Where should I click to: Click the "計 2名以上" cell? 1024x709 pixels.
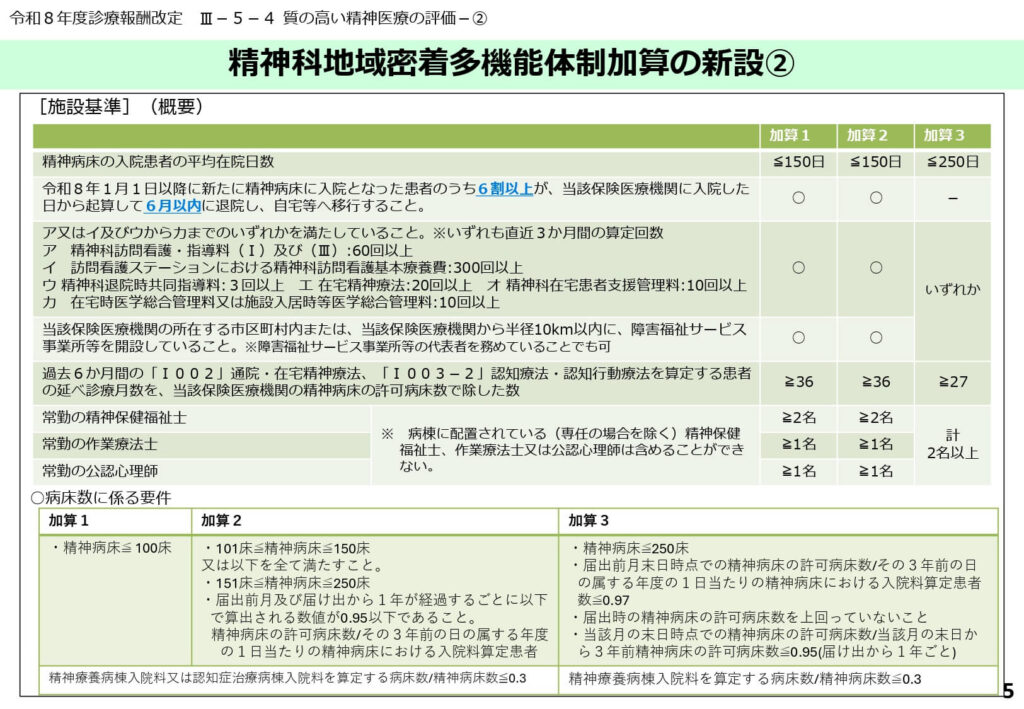point(952,444)
